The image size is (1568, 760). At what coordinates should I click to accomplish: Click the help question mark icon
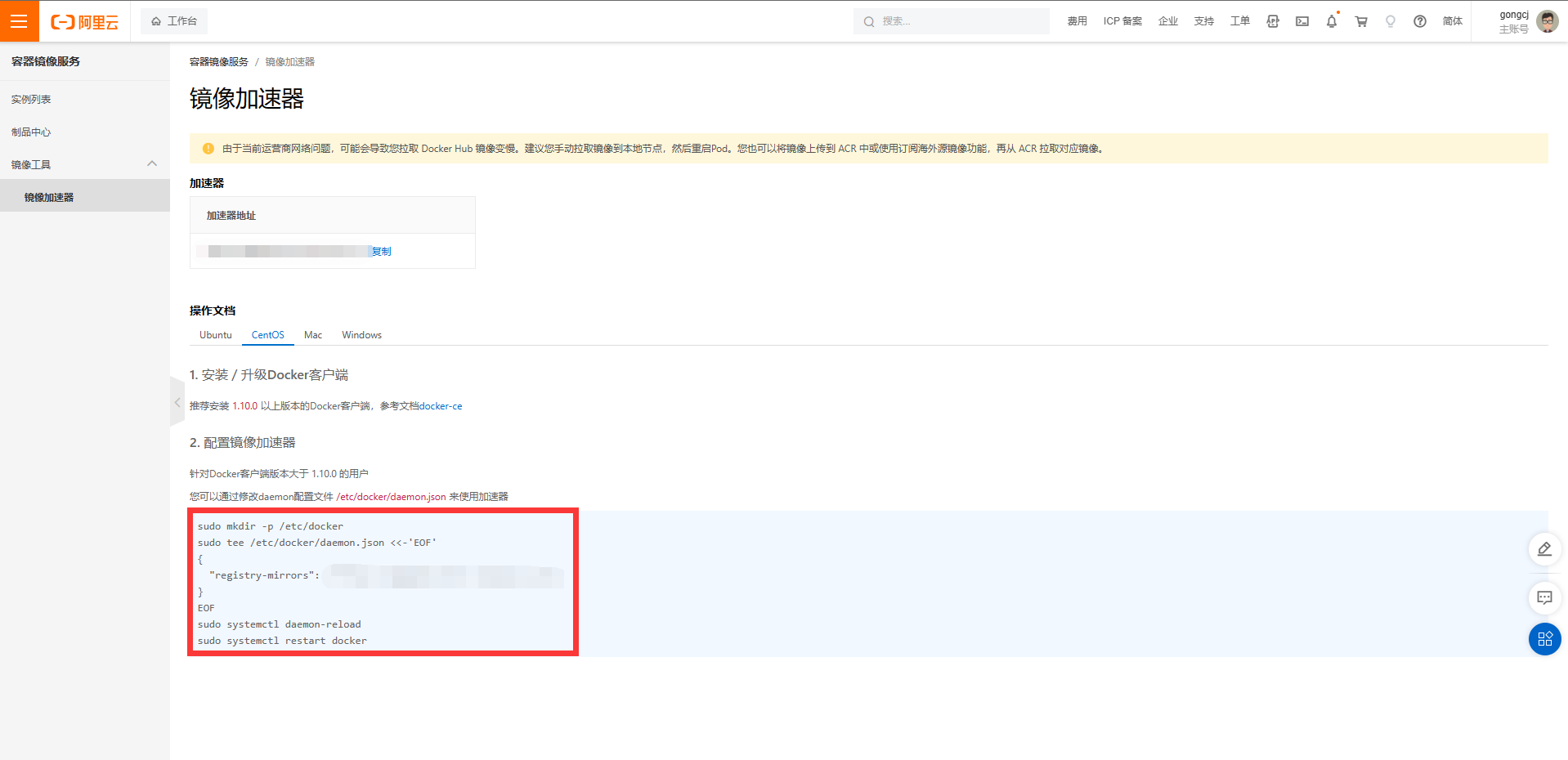[1420, 21]
